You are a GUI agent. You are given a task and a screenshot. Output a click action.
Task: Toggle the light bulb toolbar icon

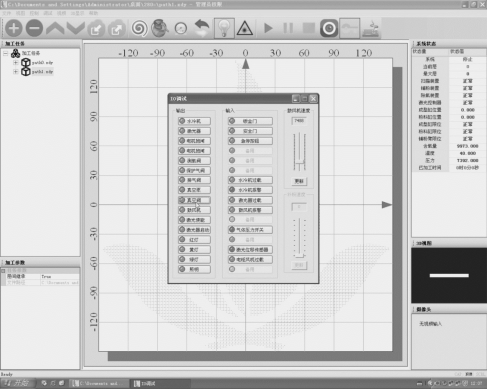(224, 28)
